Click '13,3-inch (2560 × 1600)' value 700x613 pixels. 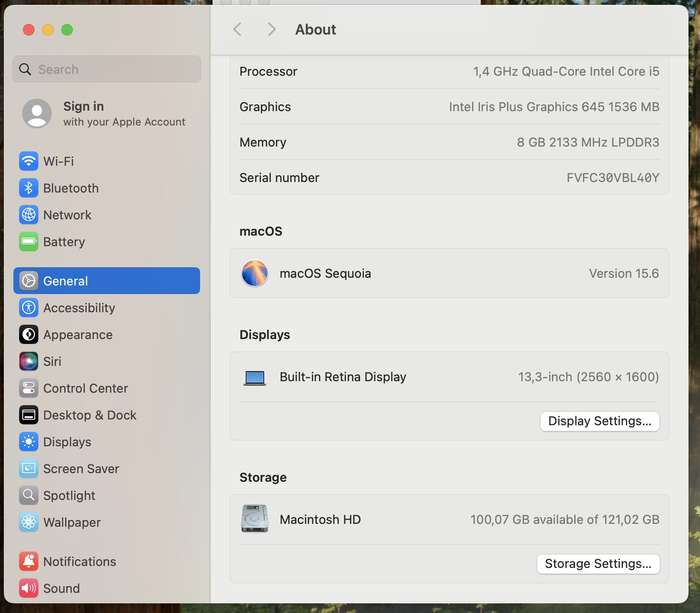588,377
